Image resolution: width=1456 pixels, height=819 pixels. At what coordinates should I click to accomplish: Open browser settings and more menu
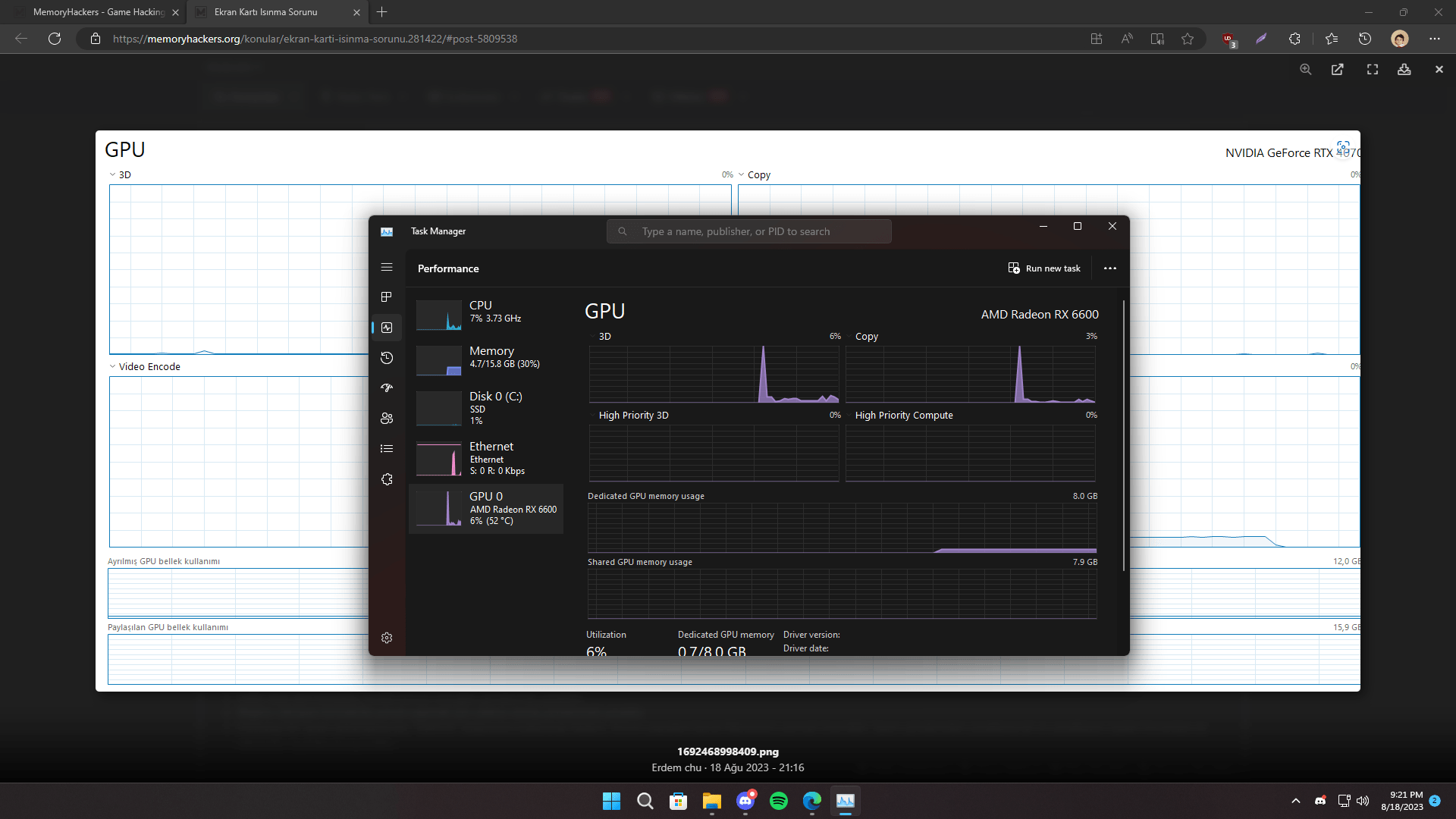(x=1435, y=39)
